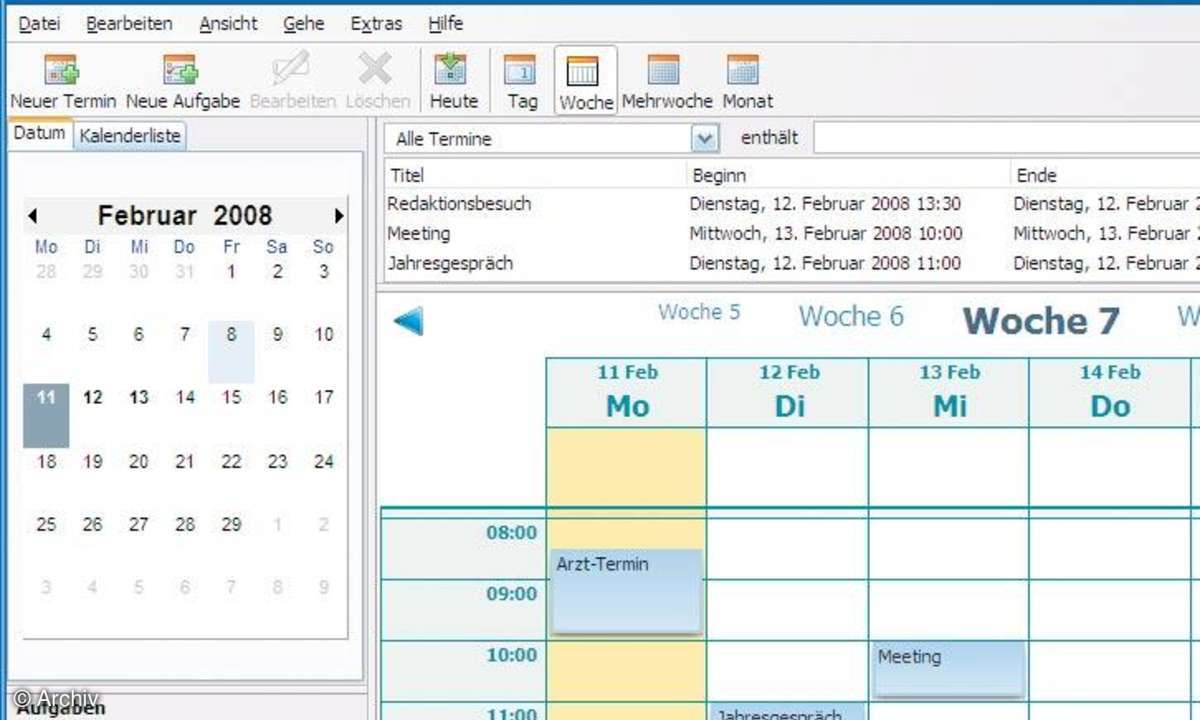Click the Woche 7 heading
This screenshot has width=1200, height=720.
coord(1041,320)
